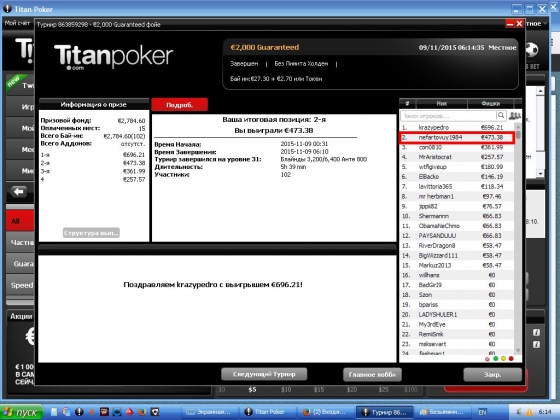
Task: Minimize the tournament dialog with the red minus
Action: (510, 24)
